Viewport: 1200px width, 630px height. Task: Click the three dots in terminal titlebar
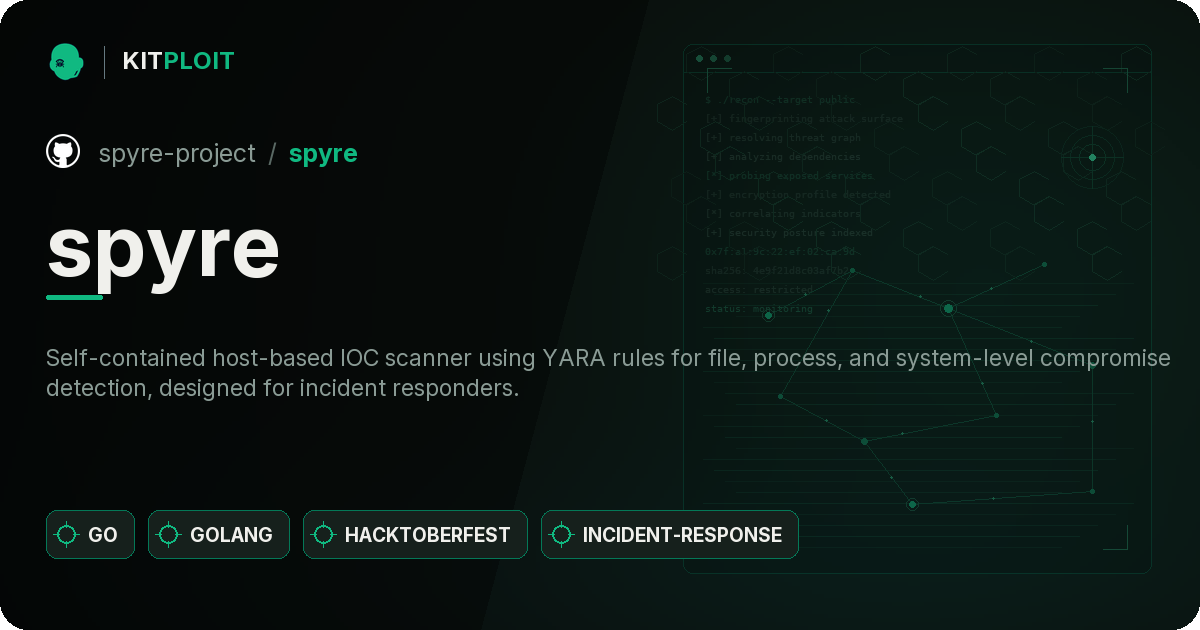[713, 59]
